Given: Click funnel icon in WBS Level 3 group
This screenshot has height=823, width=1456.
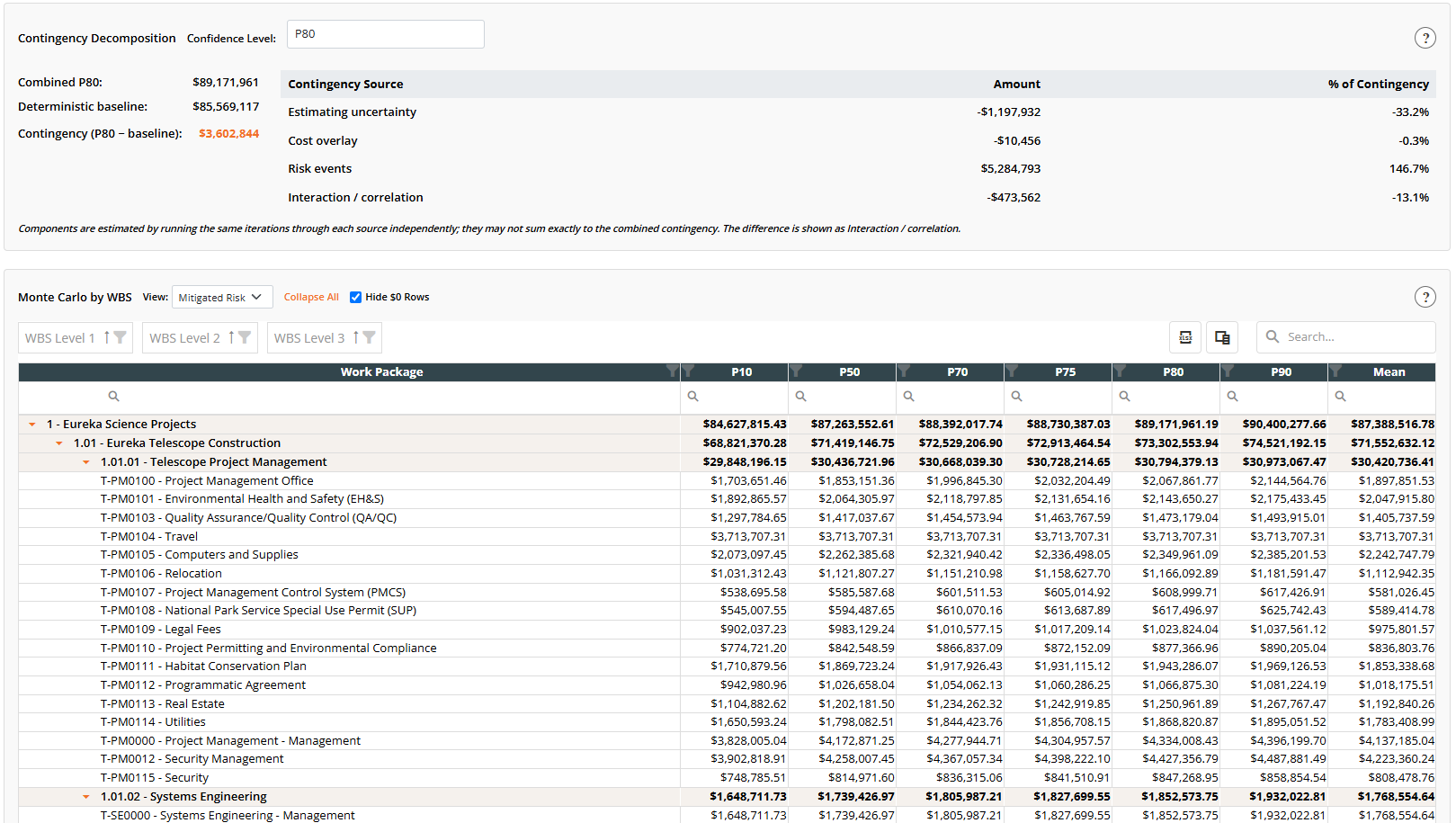Looking at the screenshot, I should (x=369, y=337).
